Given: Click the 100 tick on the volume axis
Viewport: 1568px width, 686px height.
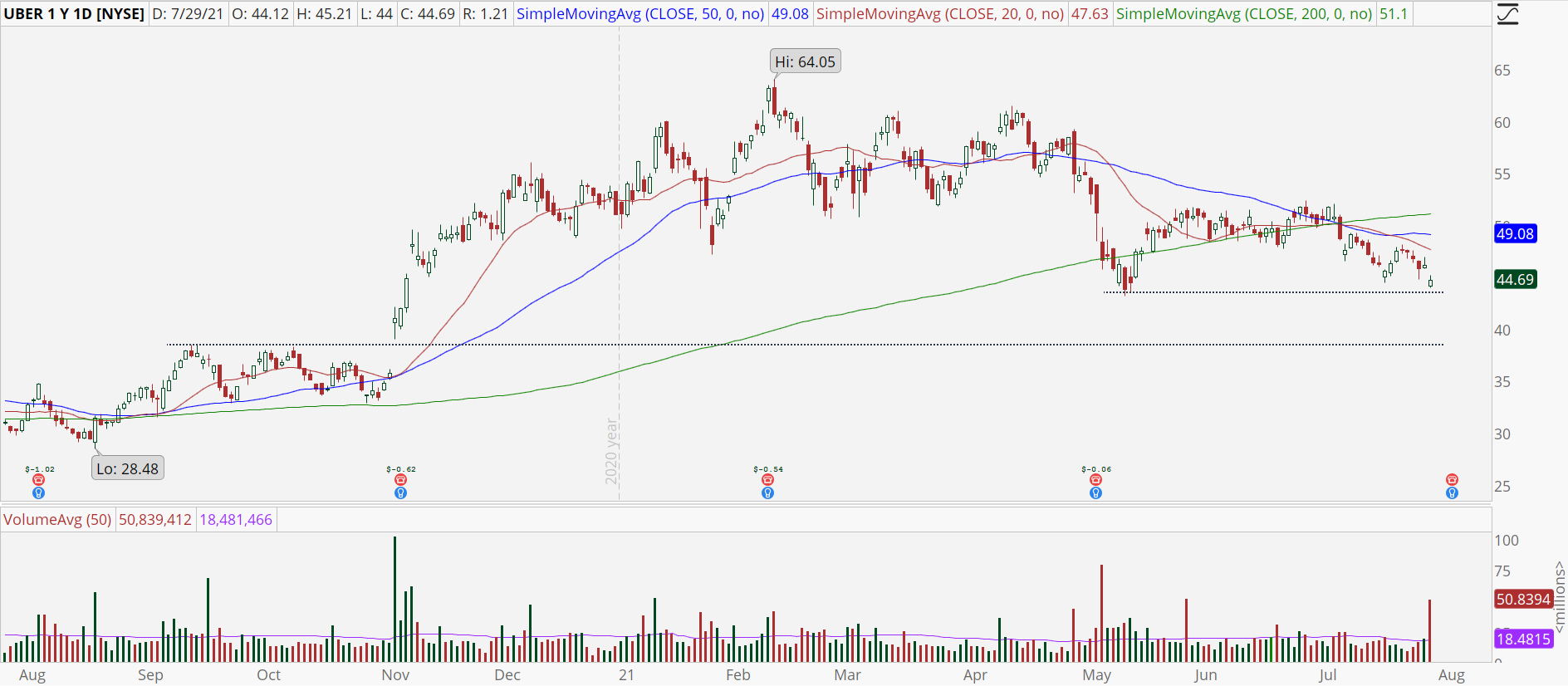Looking at the screenshot, I should pyautogui.click(x=1507, y=541).
